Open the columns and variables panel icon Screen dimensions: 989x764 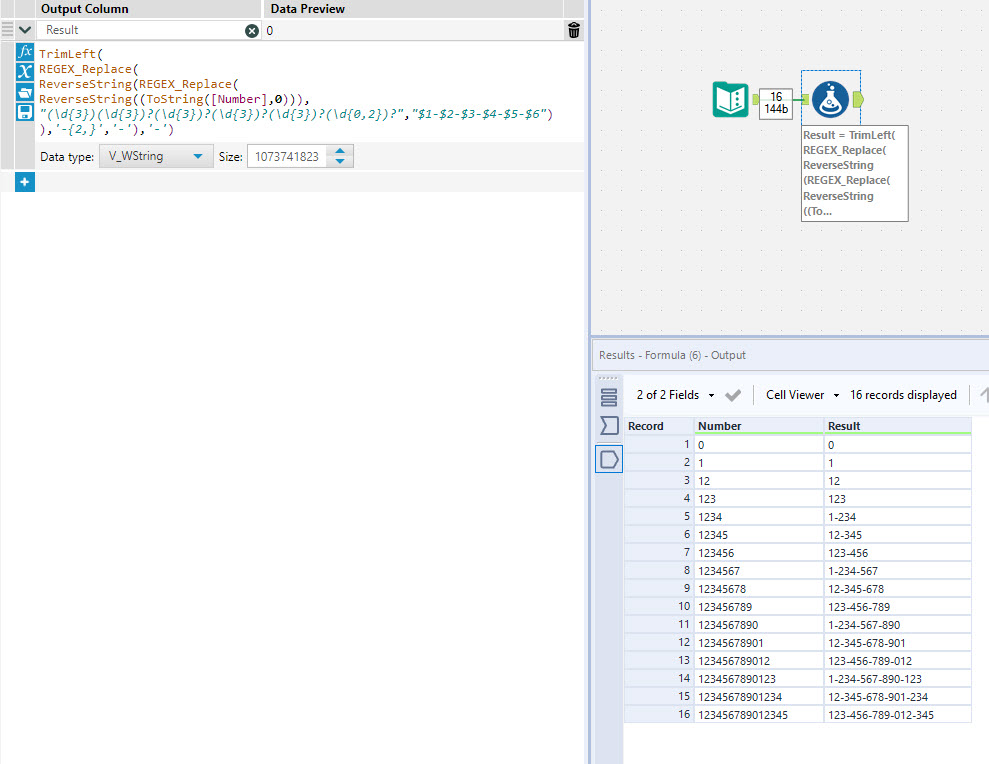25,72
